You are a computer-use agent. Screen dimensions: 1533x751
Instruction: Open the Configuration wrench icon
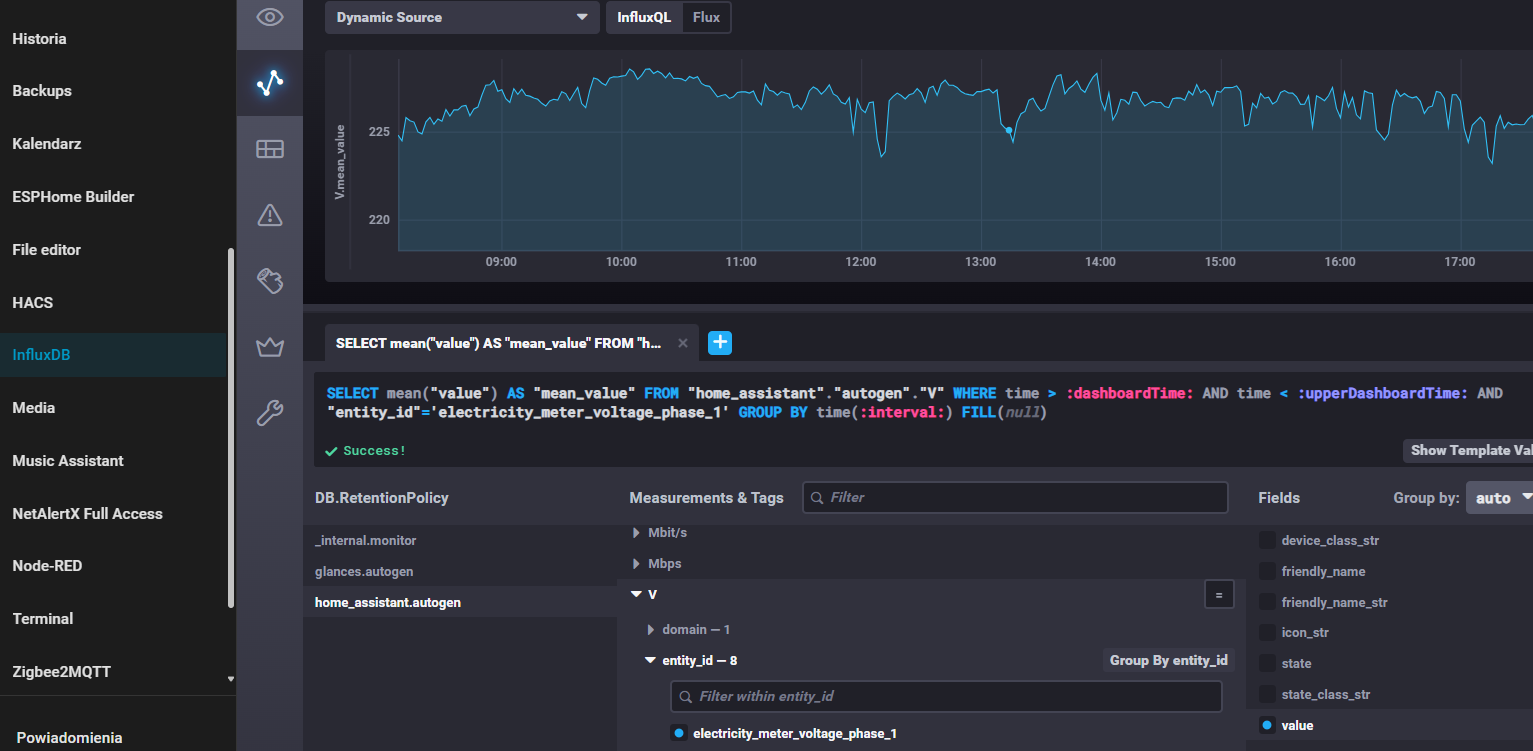point(269,413)
